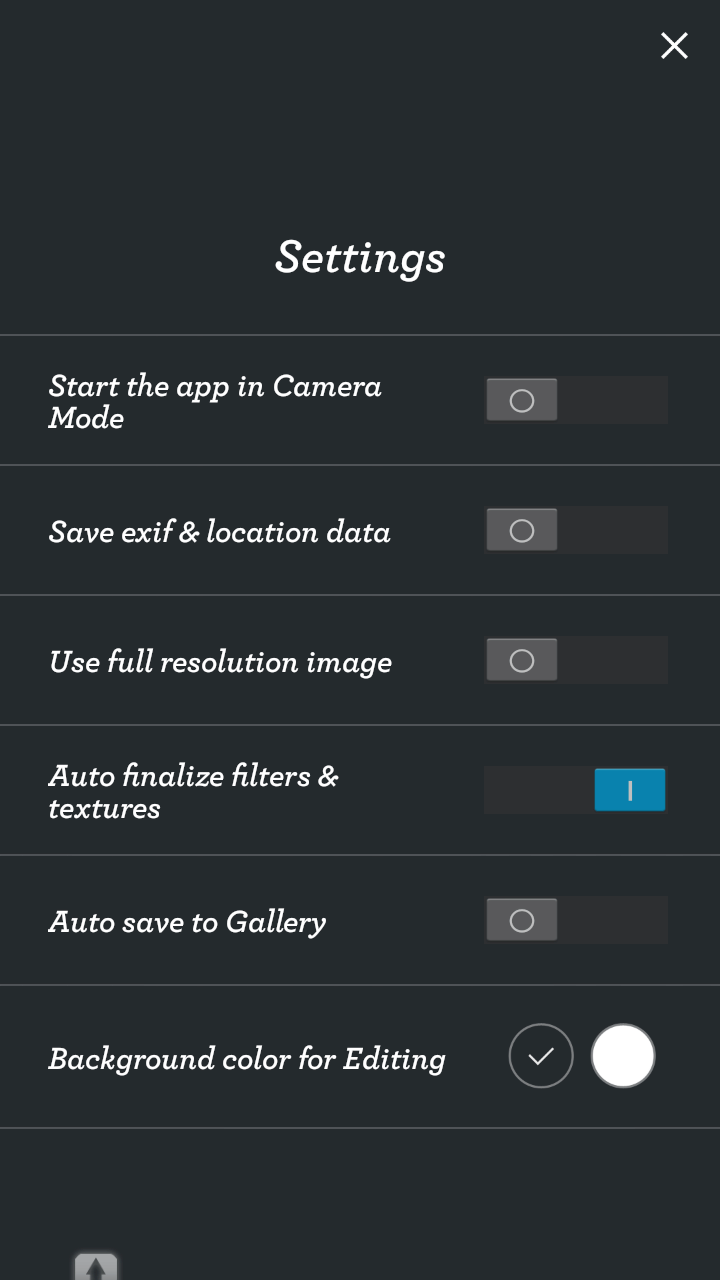The height and width of the screenshot is (1280, 720).
Task: Close the Settings screen with the X
Action: click(x=674, y=45)
